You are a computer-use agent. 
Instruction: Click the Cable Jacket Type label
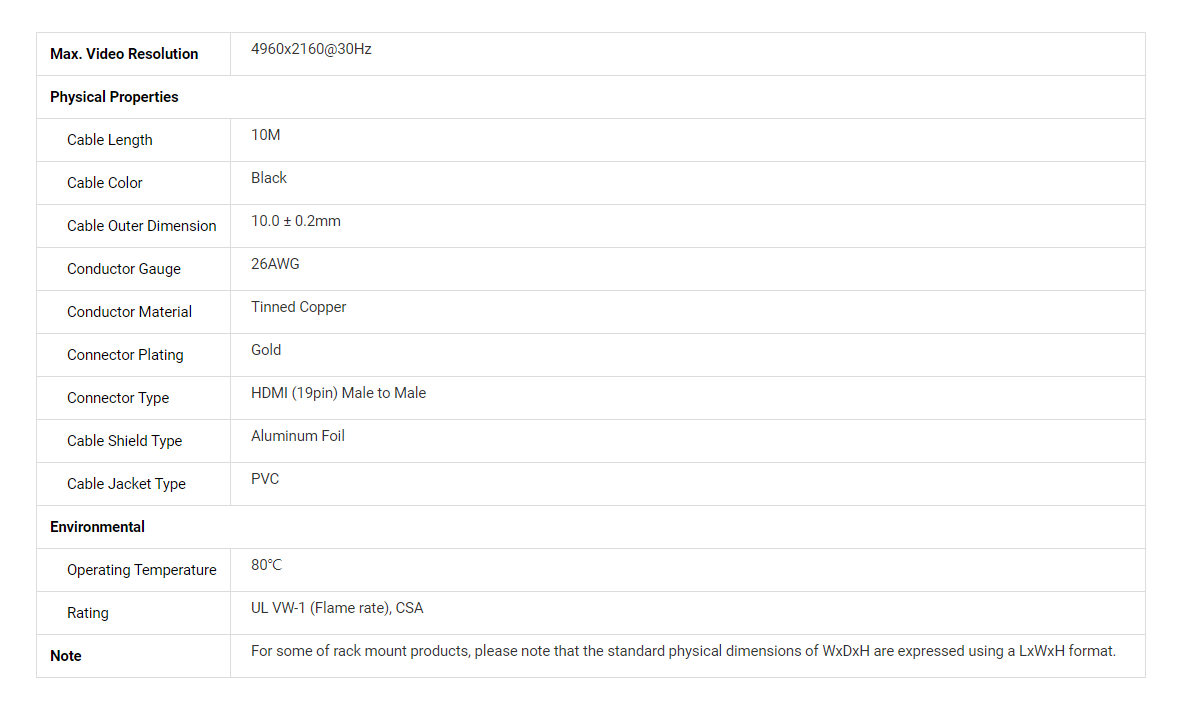126,484
